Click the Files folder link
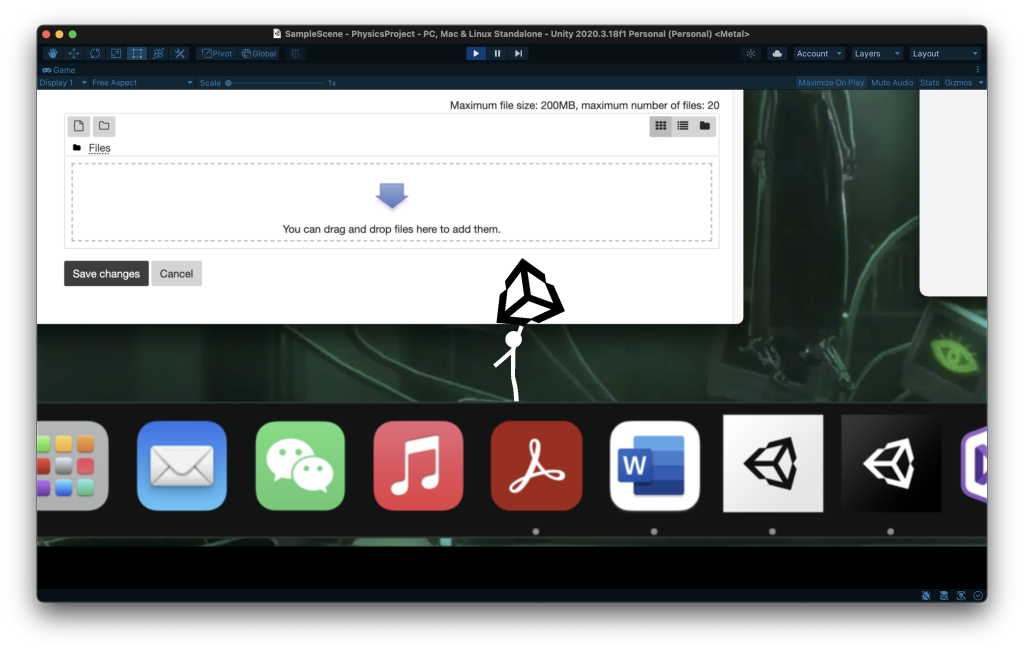Screen dimensions: 1024x651 99,148
